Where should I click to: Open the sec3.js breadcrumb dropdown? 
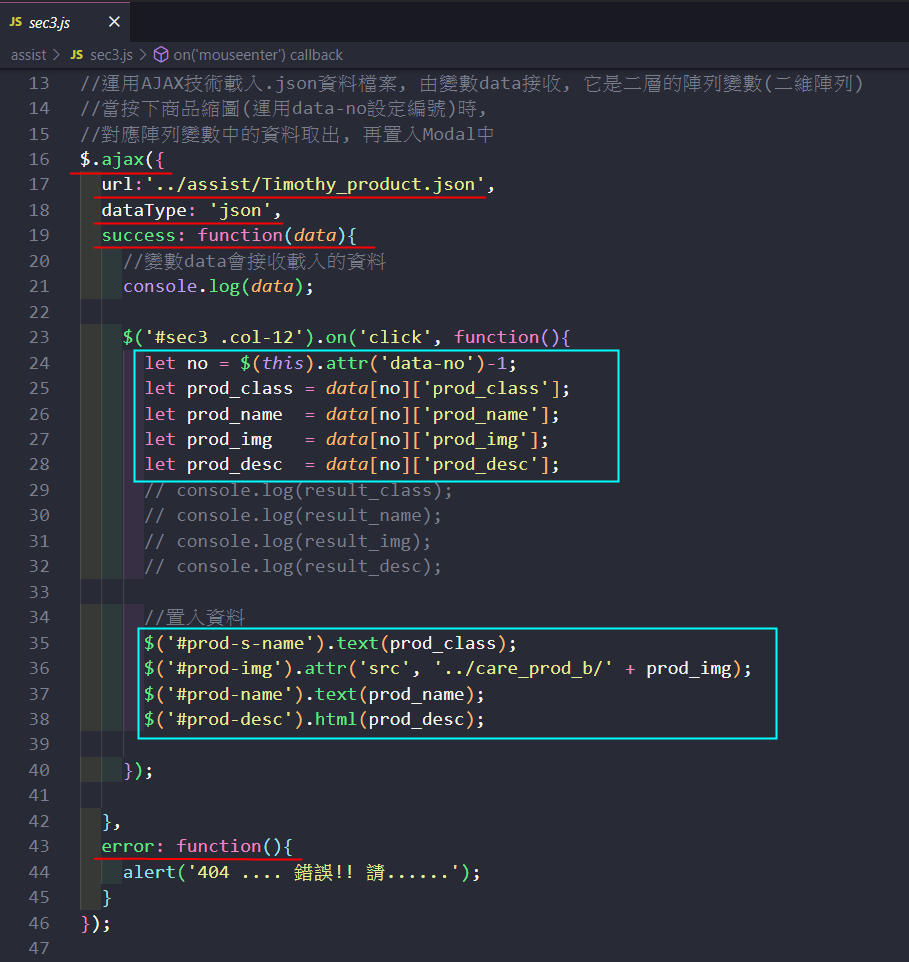click(110, 55)
